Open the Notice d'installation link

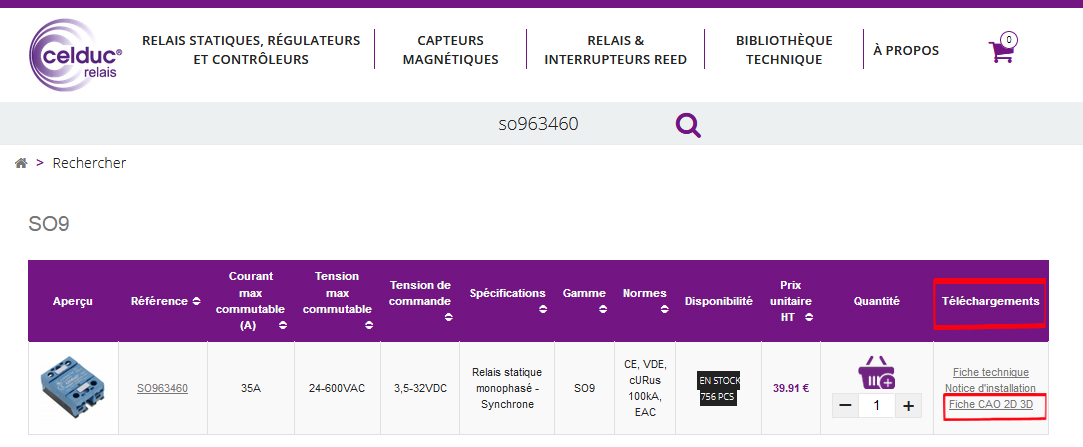(x=990, y=388)
